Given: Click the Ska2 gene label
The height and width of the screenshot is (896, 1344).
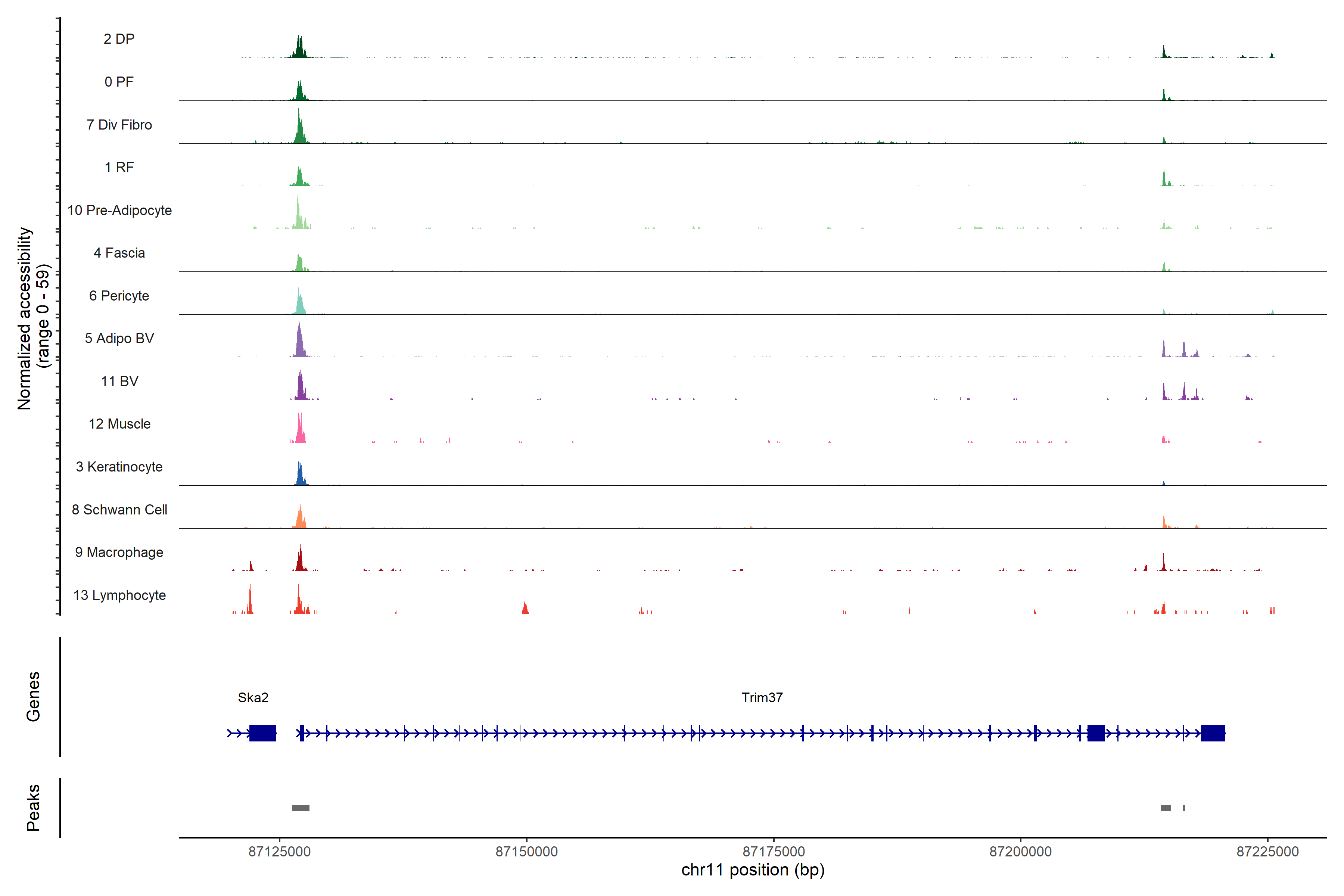Looking at the screenshot, I should click(x=253, y=697).
